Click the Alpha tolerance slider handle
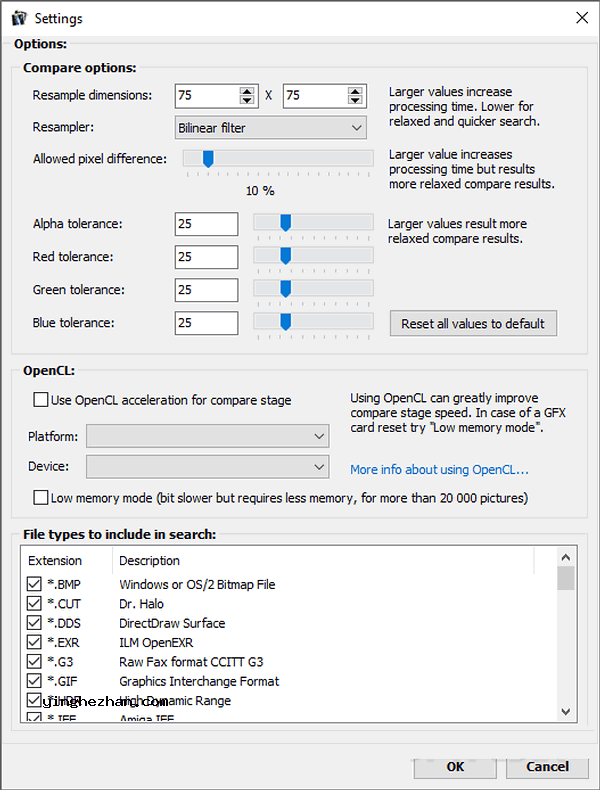Image resolution: width=600 pixels, height=790 pixels. click(286, 223)
